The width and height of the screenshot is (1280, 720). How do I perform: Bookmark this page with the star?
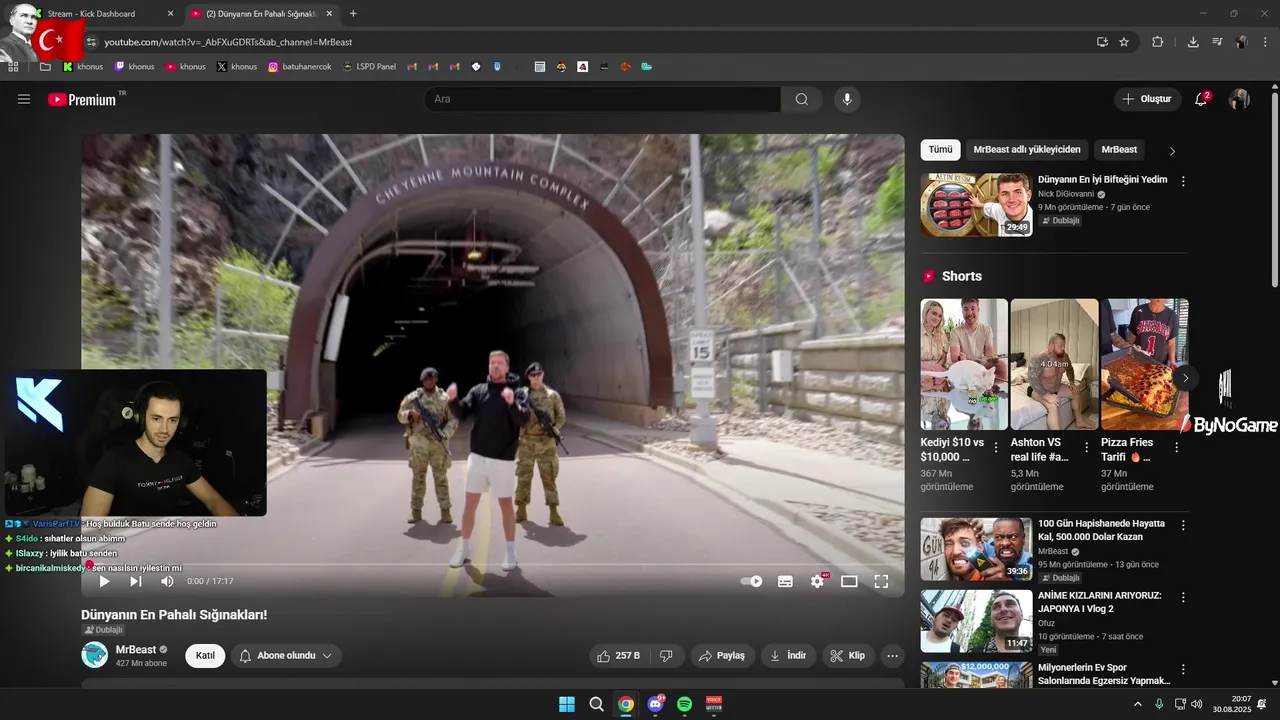click(x=1124, y=42)
